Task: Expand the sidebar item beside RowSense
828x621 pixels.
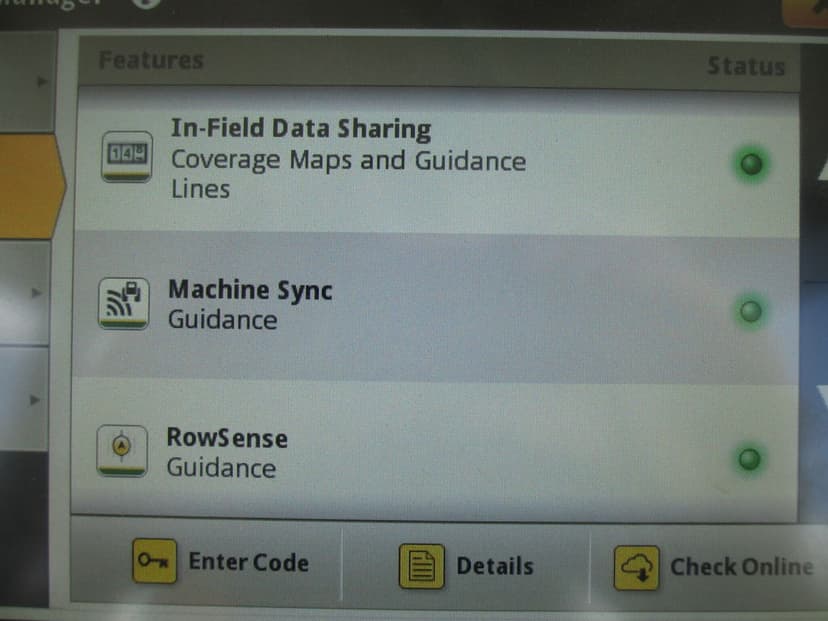Action: click(x=24, y=400)
